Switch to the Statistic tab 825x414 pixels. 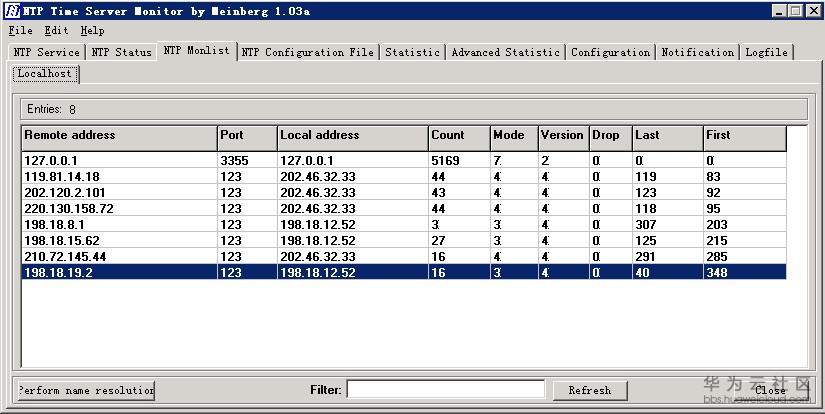click(x=412, y=52)
